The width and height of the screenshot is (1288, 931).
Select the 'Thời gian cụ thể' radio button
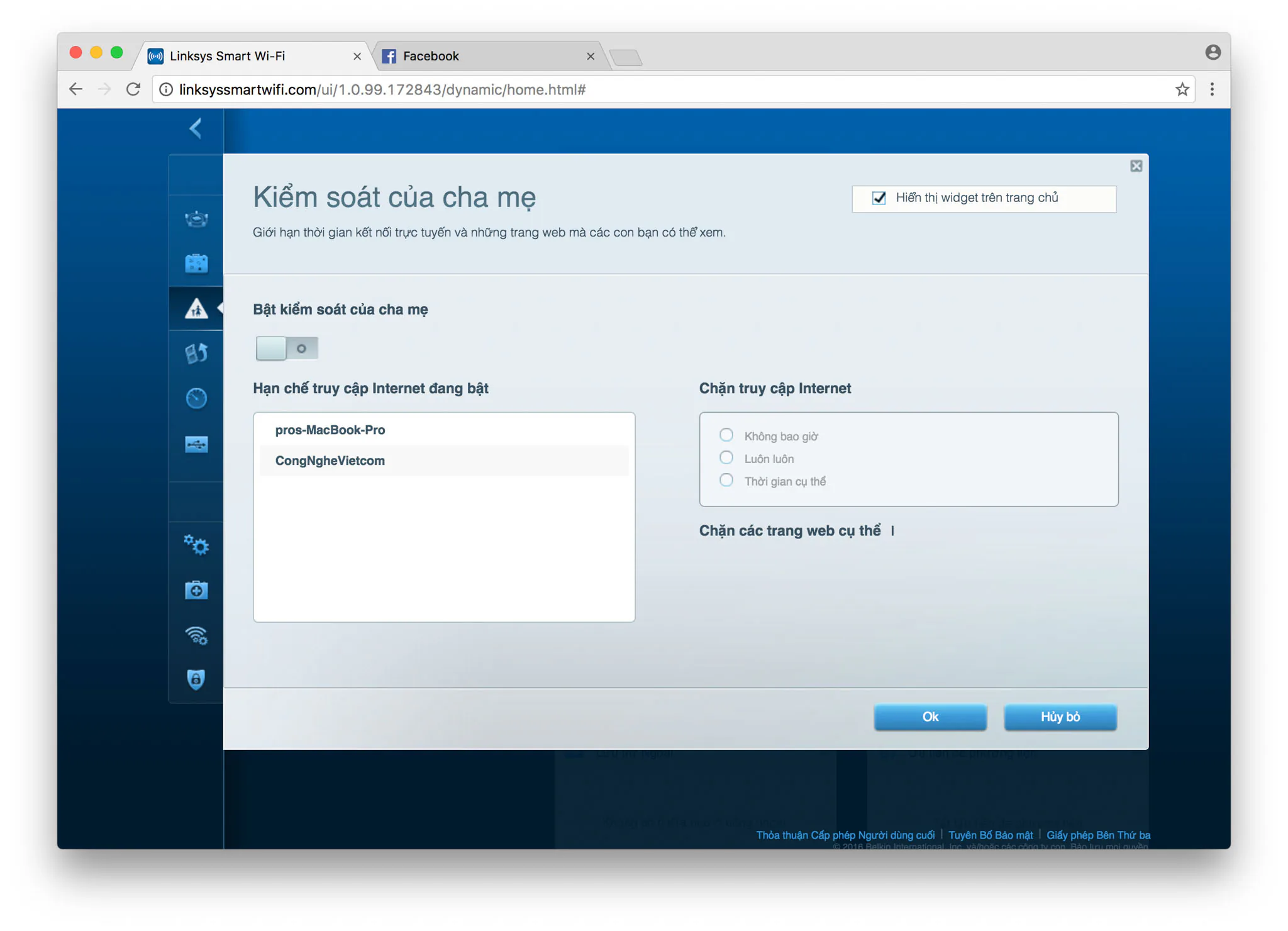pyautogui.click(x=726, y=480)
